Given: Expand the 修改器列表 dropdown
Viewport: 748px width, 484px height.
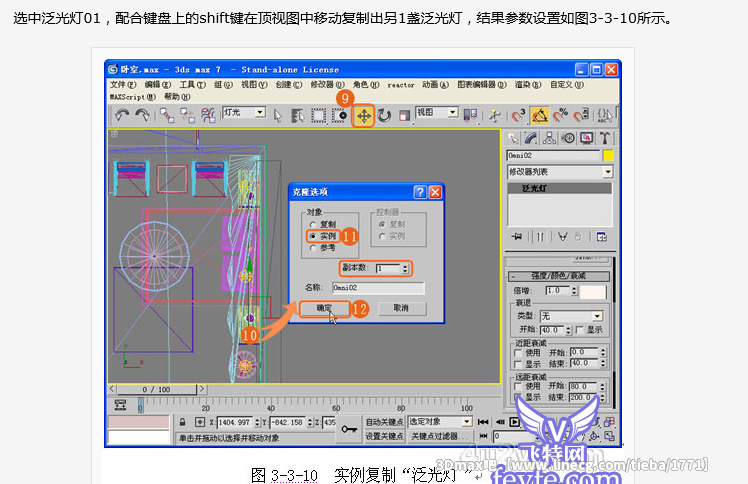Looking at the screenshot, I should pos(607,172).
